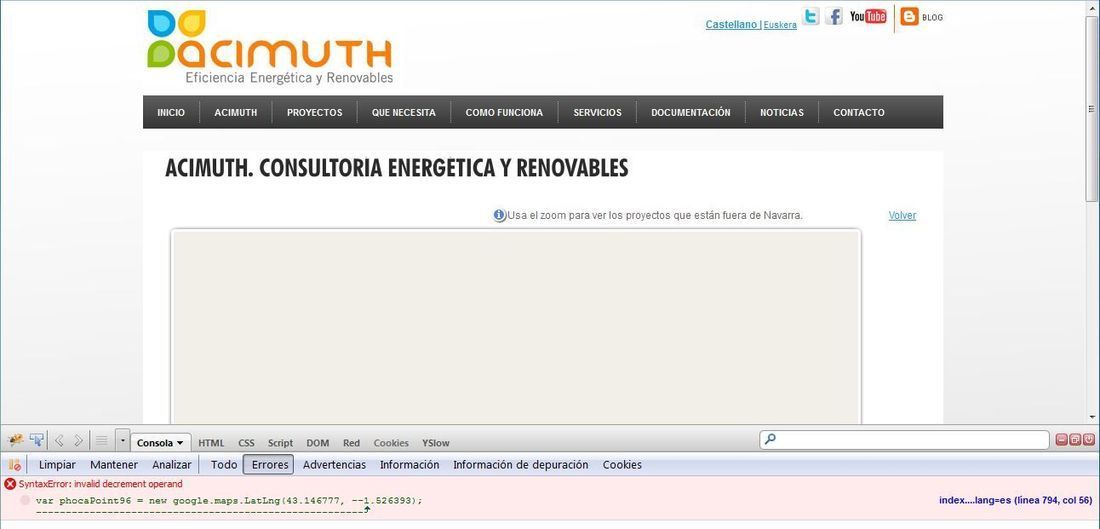Deactivate Firebug with red close icon
Screen dimensions: 1100x529
click(x=1088, y=440)
